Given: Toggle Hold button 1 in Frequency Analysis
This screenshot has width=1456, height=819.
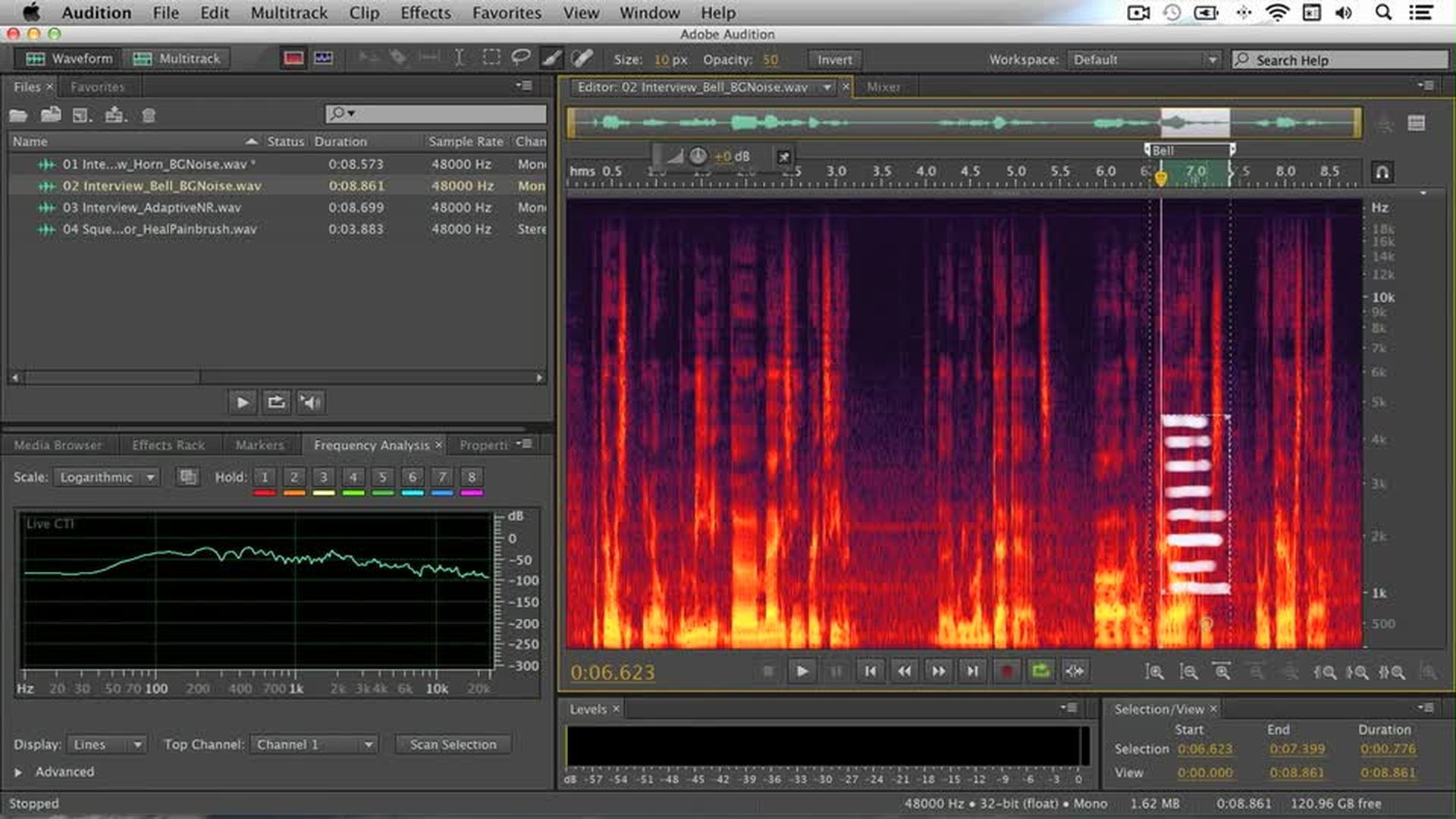Looking at the screenshot, I should click(x=265, y=477).
